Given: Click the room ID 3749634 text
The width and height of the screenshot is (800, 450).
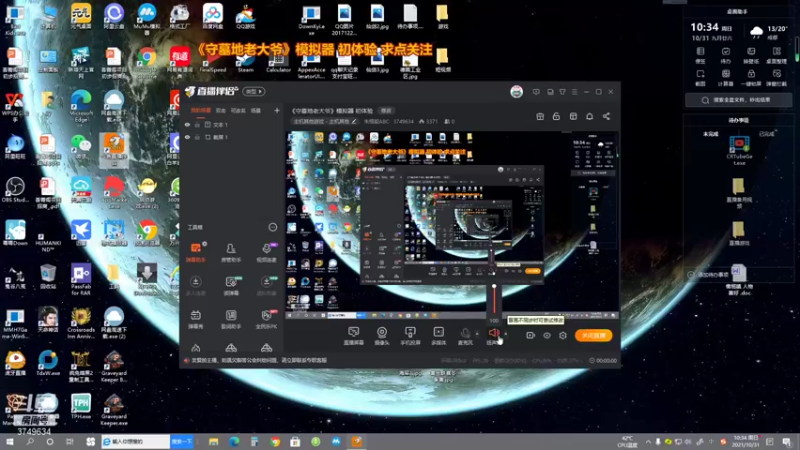Looking at the screenshot, I should (403, 121).
